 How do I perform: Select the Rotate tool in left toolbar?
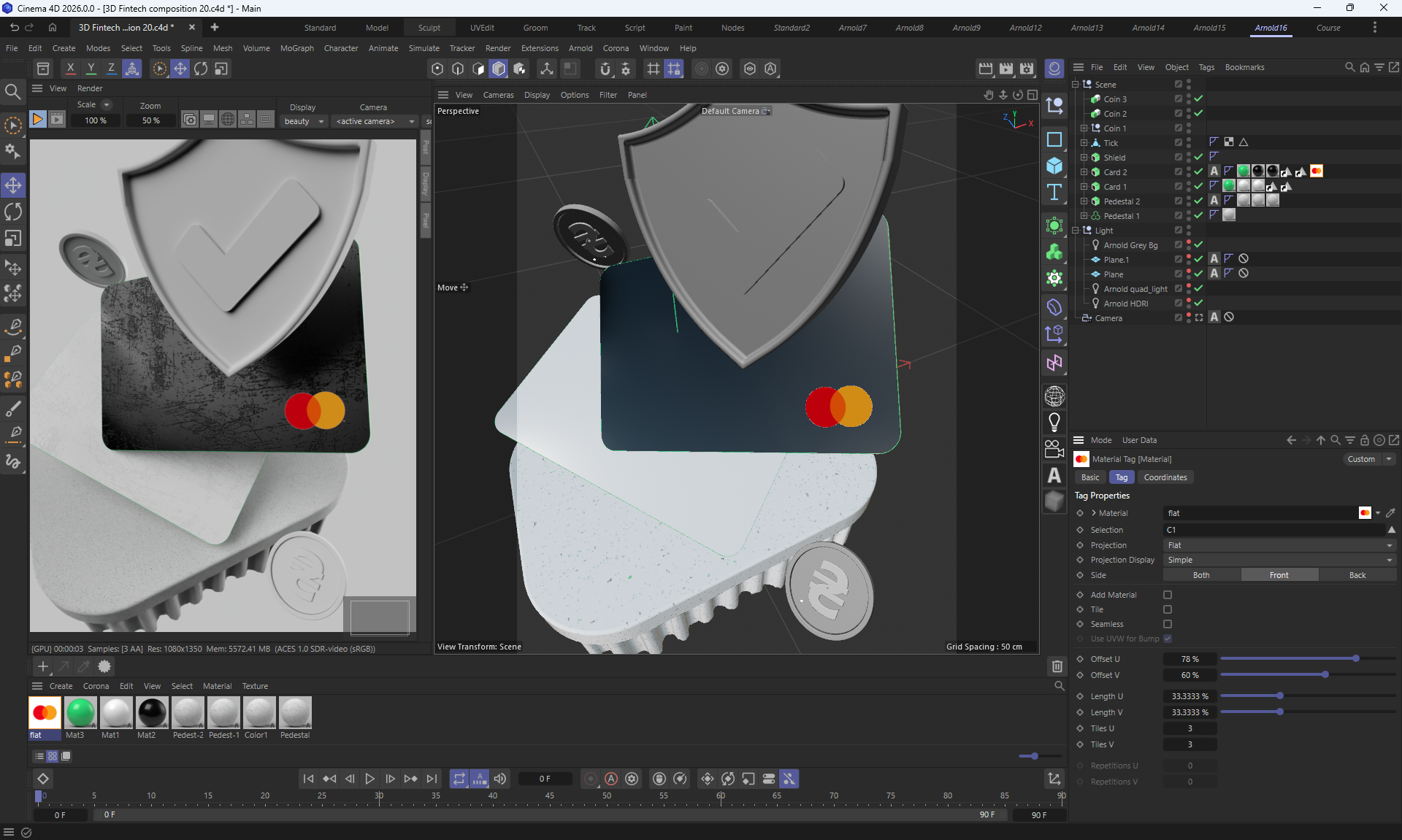[x=13, y=212]
